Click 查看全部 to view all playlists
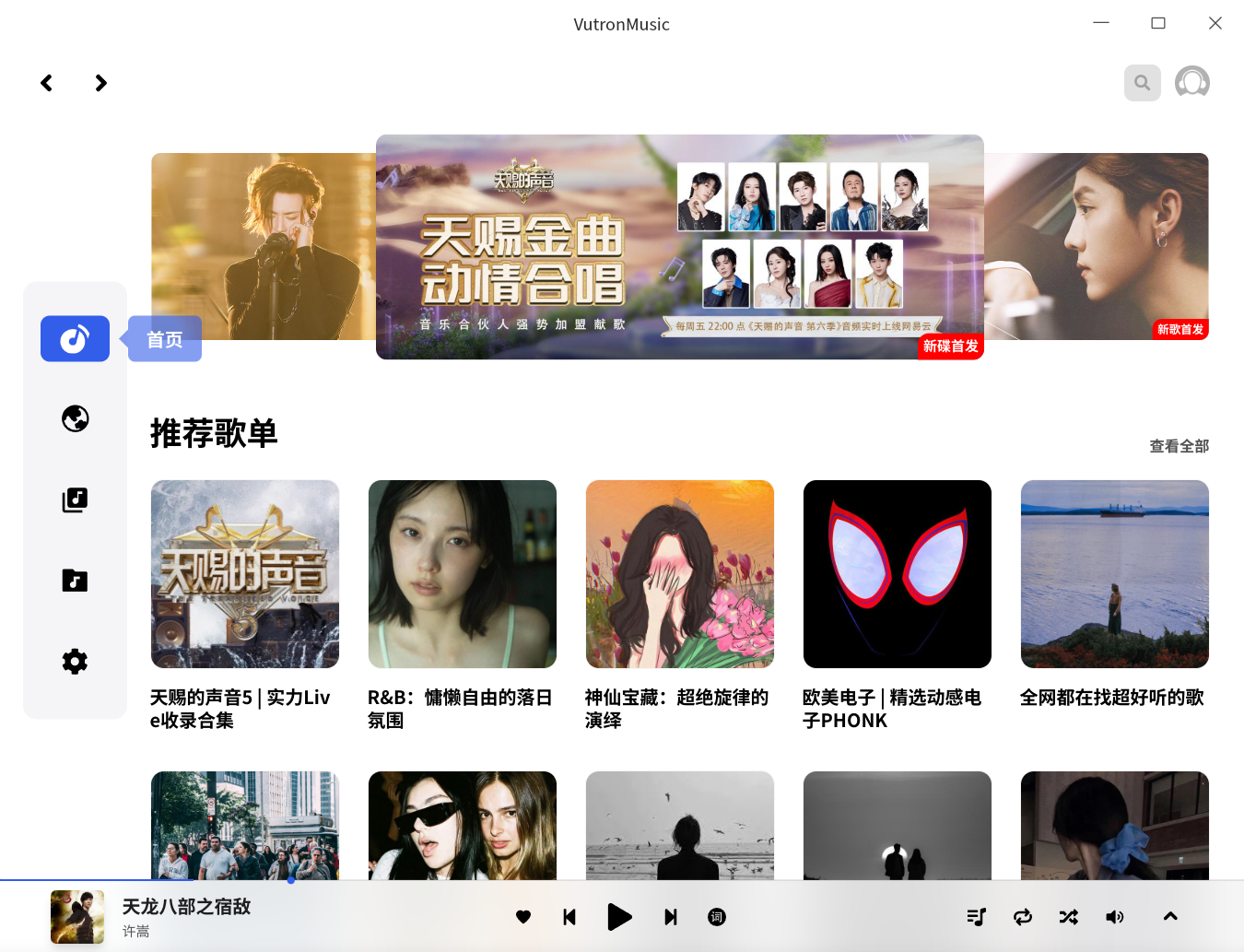The height and width of the screenshot is (952, 1244). 1179,446
